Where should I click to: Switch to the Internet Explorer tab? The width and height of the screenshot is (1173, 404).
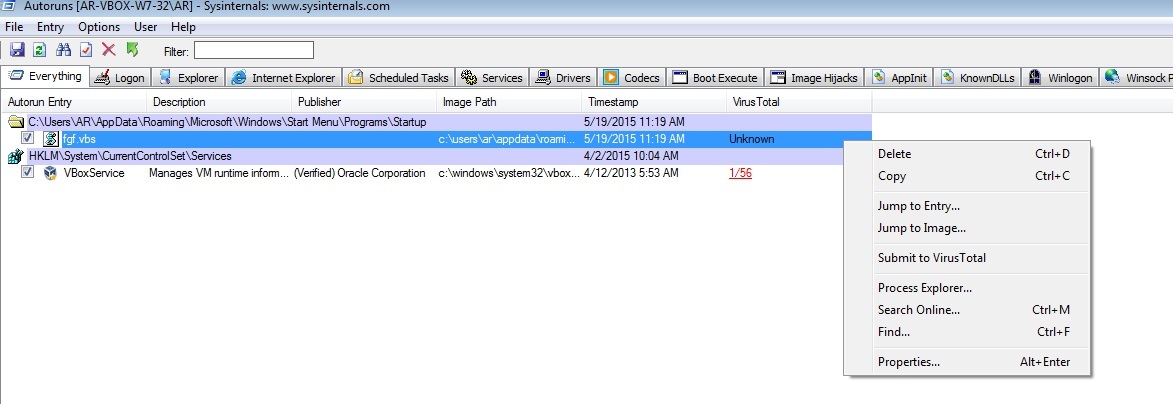(284, 78)
